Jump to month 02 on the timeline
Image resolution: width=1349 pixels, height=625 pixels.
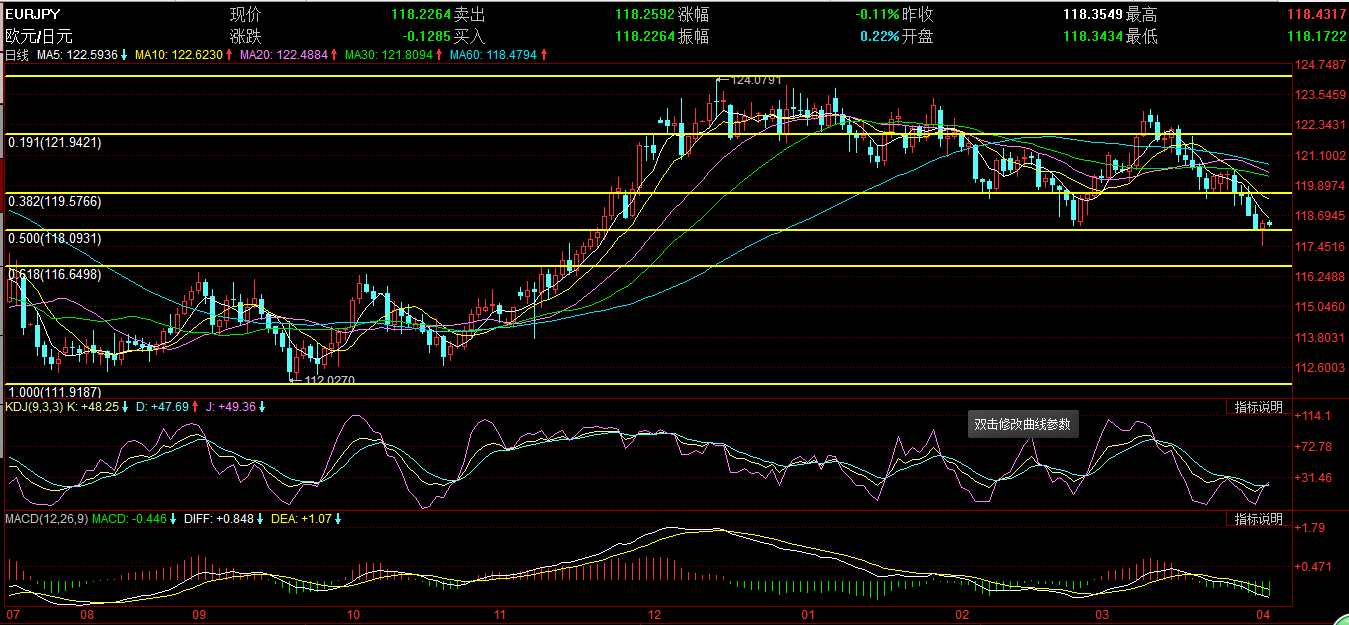(962, 614)
